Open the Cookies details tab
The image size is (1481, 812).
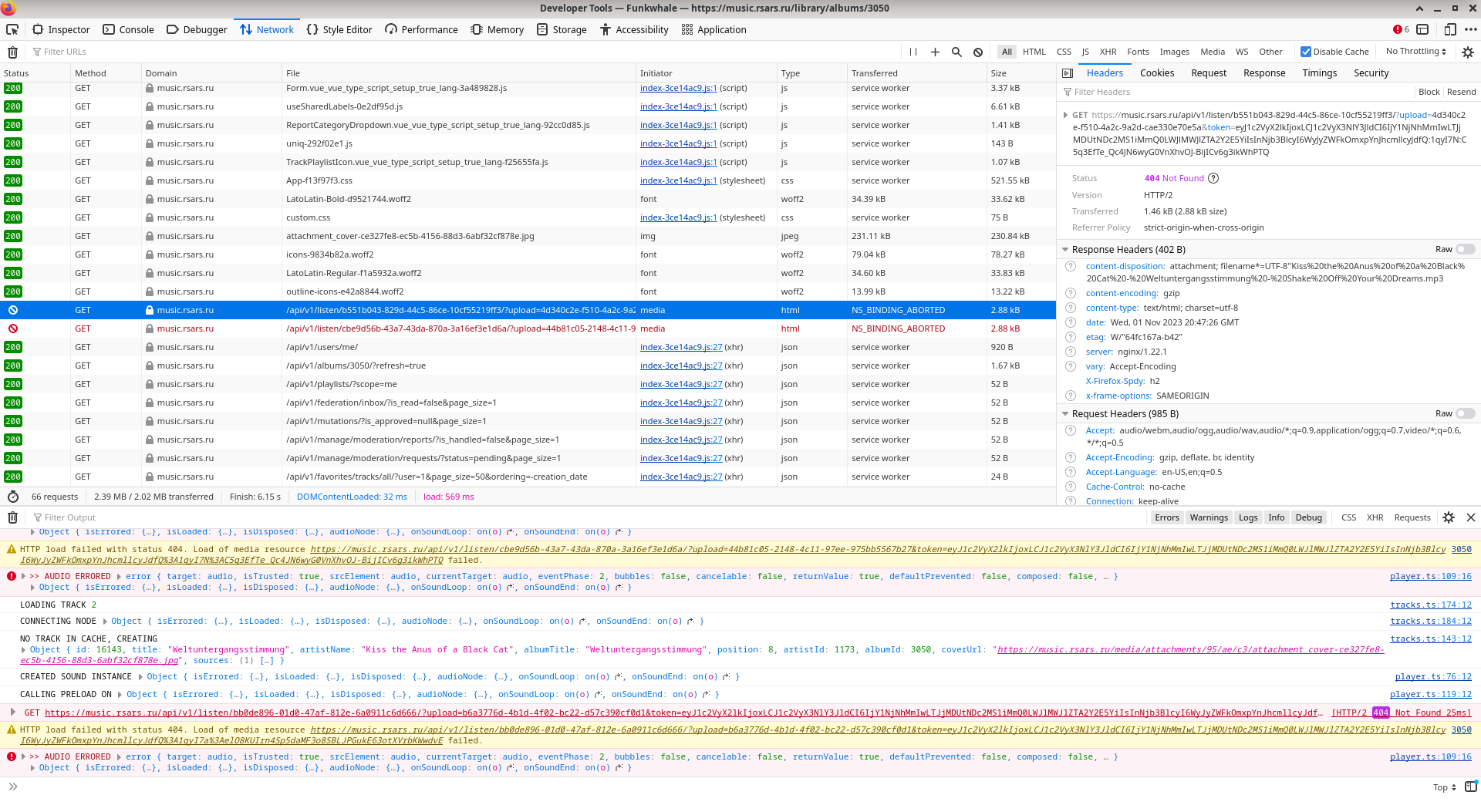(1157, 73)
